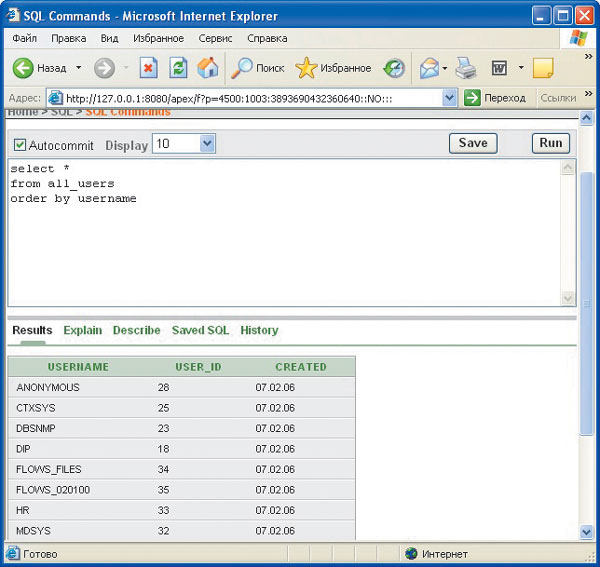Open the Файл menu
Image resolution: width=600 pixels, height=567 pixels.
click(x=24, y=38)
